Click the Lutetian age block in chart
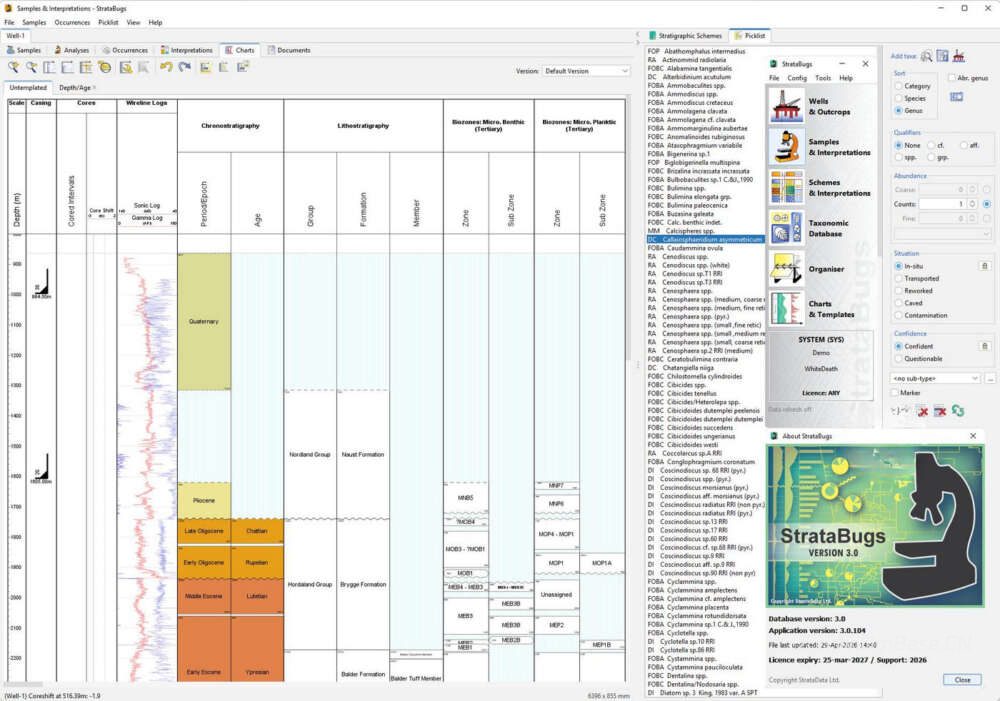 tap(257, 596)
